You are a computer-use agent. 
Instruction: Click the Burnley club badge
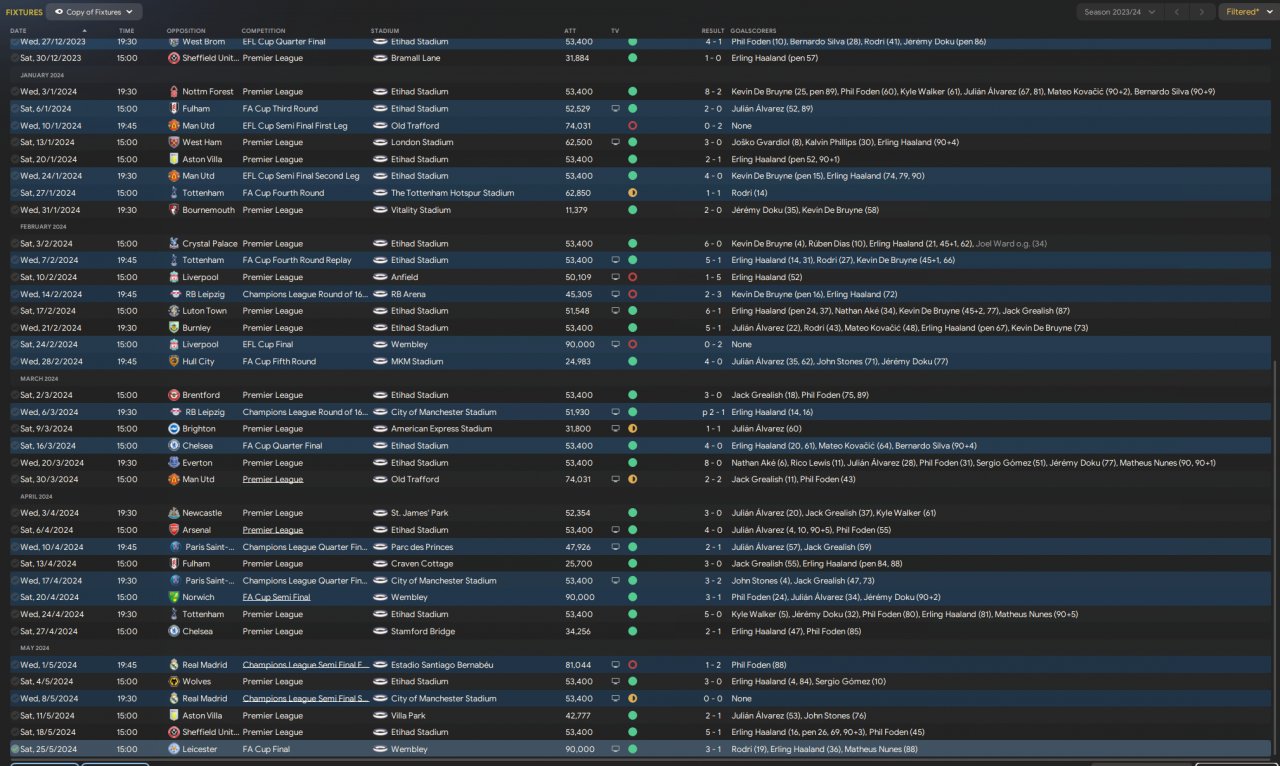click(174, 328)
